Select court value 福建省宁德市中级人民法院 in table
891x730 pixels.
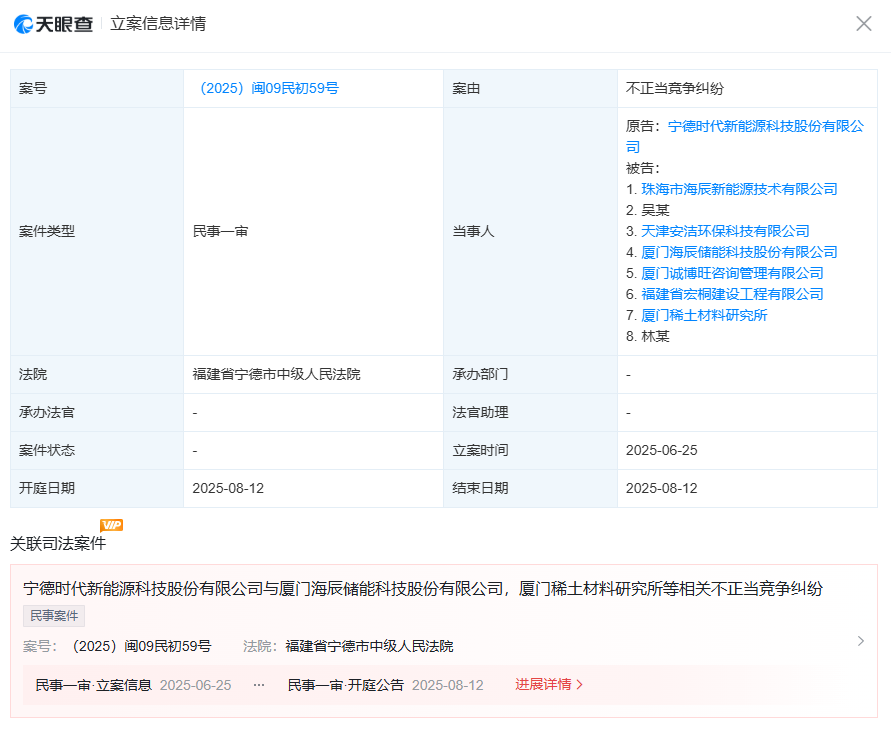(276, 374)
